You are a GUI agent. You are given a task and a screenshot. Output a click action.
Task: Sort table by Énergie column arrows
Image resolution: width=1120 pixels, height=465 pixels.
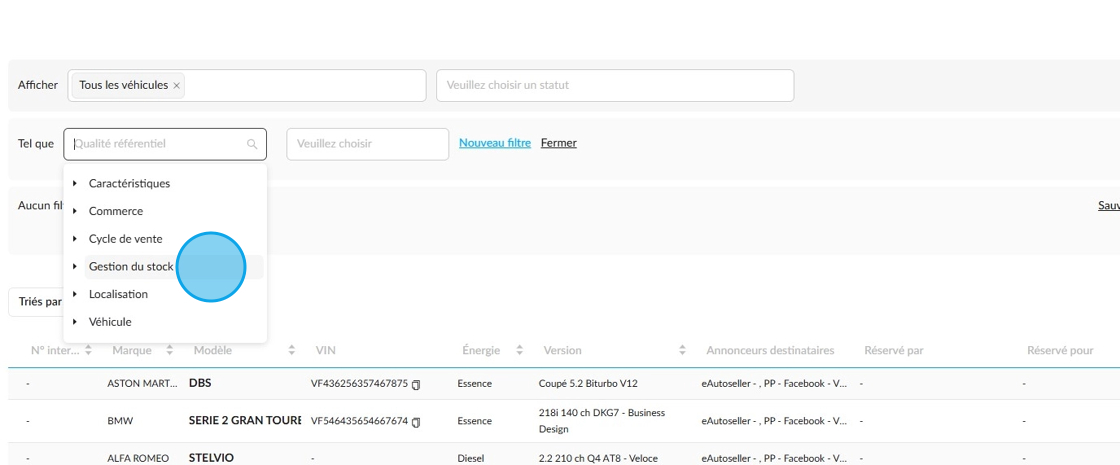pos(519,351)
